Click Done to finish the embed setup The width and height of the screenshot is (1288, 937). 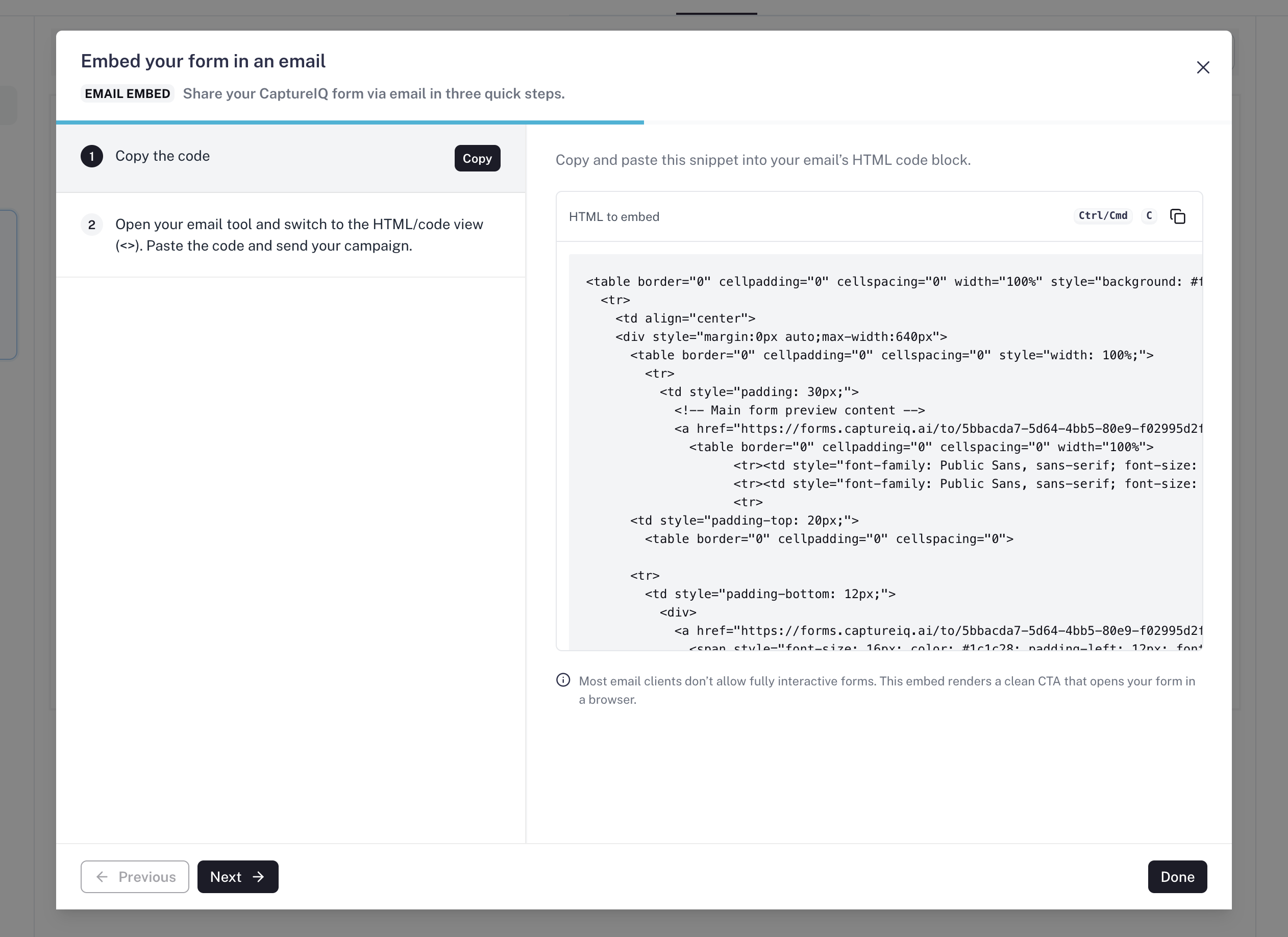pyautogui.click(x=1177, y=876)
